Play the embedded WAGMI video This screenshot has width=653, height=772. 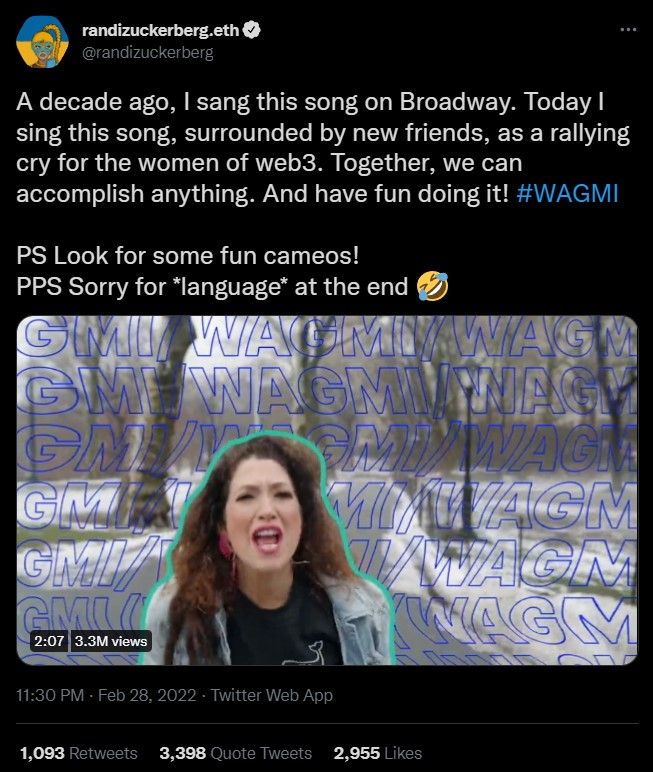(x=327, y=490)
